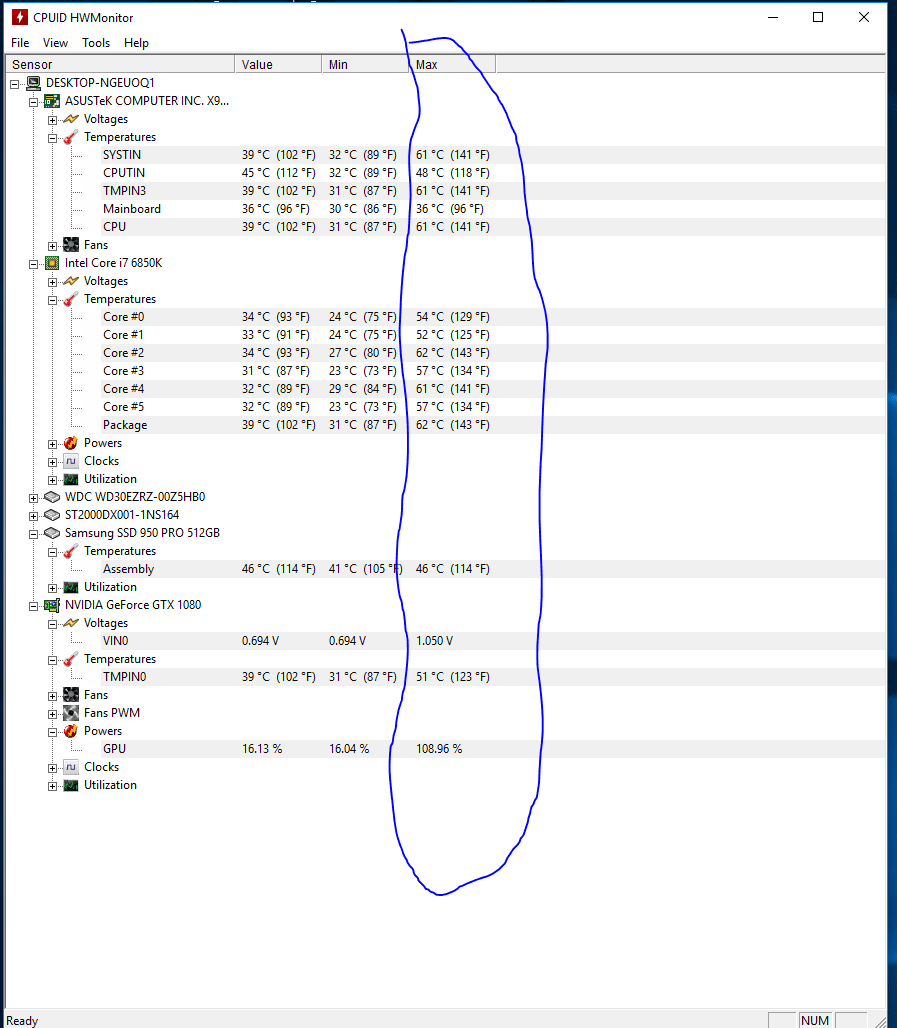This screenshot has width=897, height=1028.
Task: Select the Package temperature row
Action: 492,425
